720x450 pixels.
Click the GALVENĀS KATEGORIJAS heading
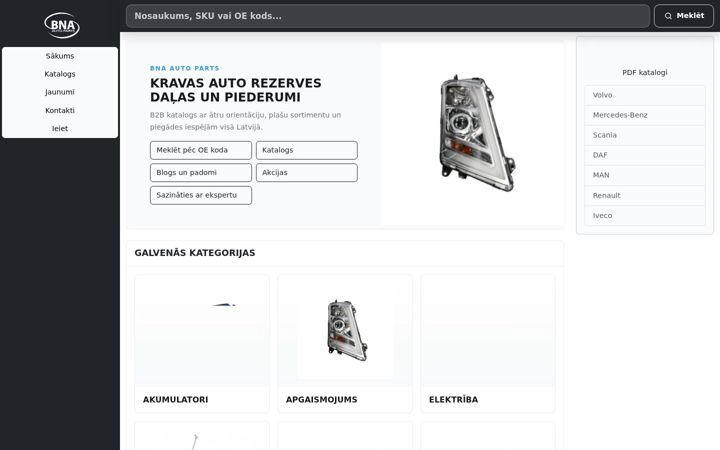195,253
